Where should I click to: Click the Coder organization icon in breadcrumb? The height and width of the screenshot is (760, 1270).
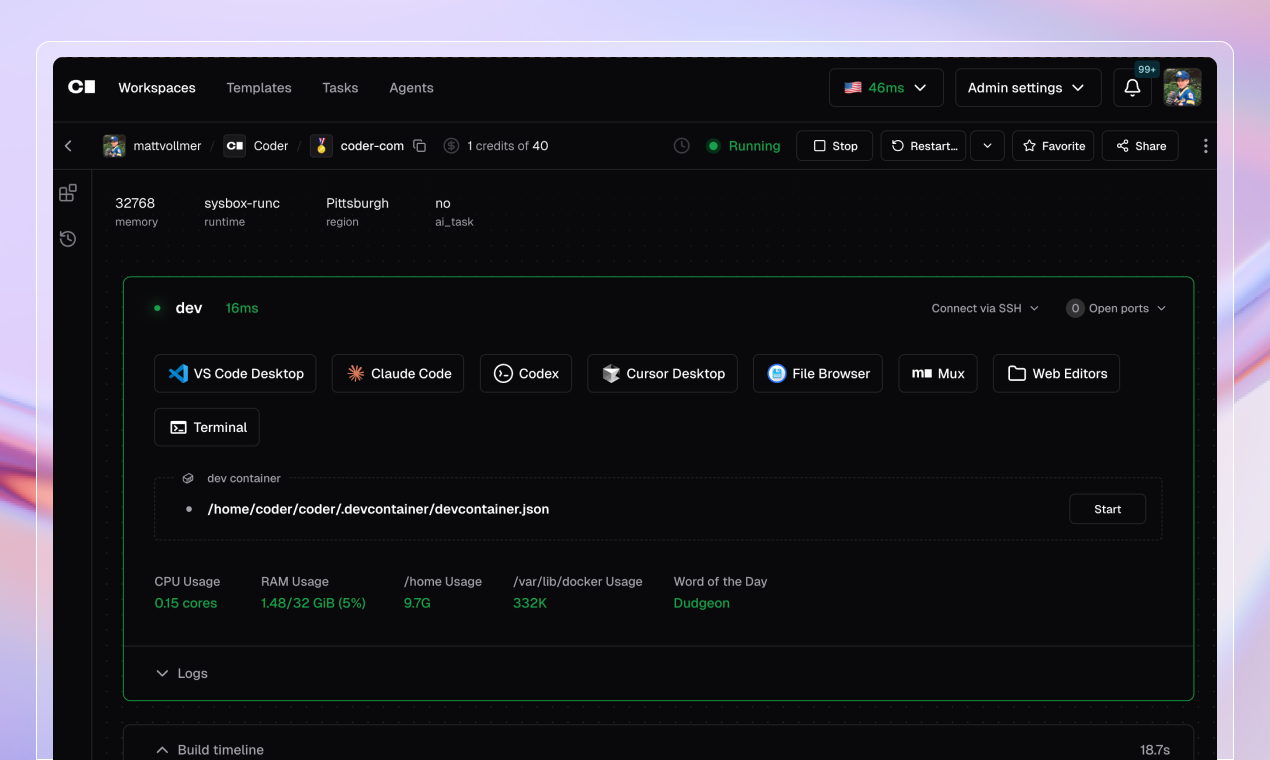point(234,146)
